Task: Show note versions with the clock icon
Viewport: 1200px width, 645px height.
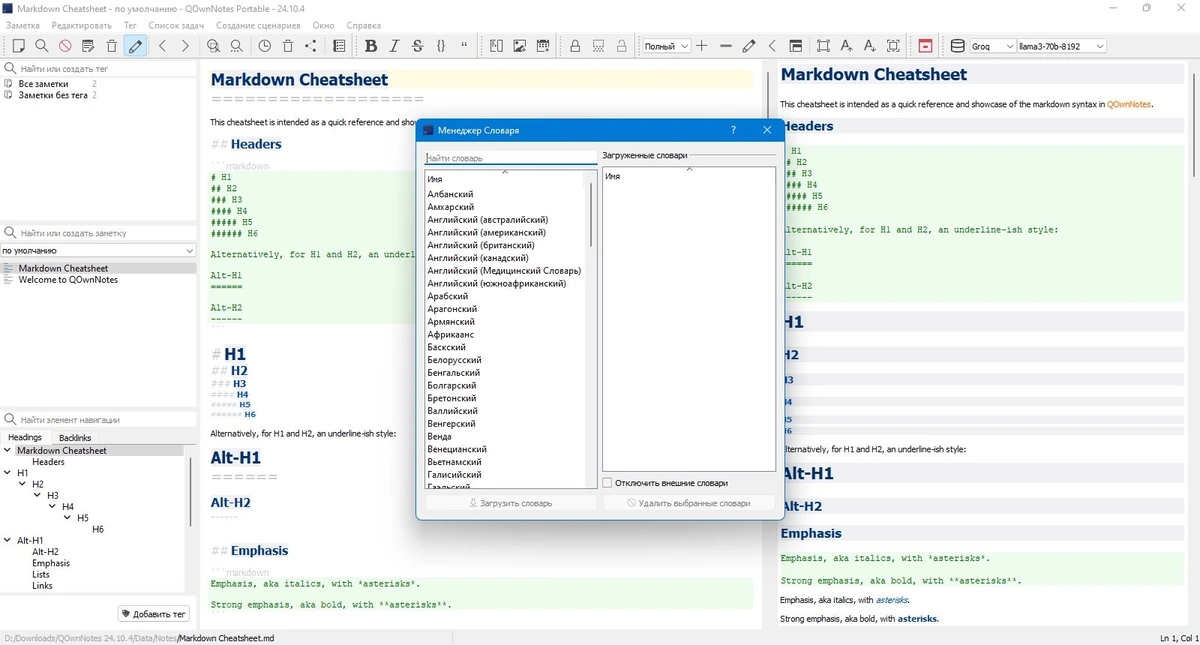Action: (265, 46)
